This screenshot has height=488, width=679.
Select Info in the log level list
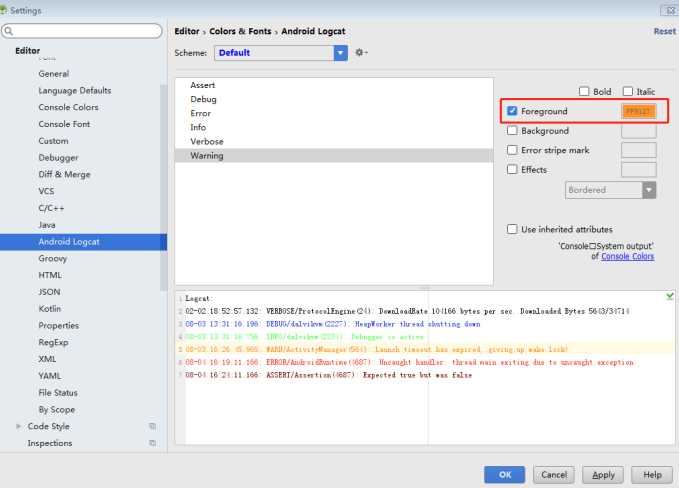[334, 127]
